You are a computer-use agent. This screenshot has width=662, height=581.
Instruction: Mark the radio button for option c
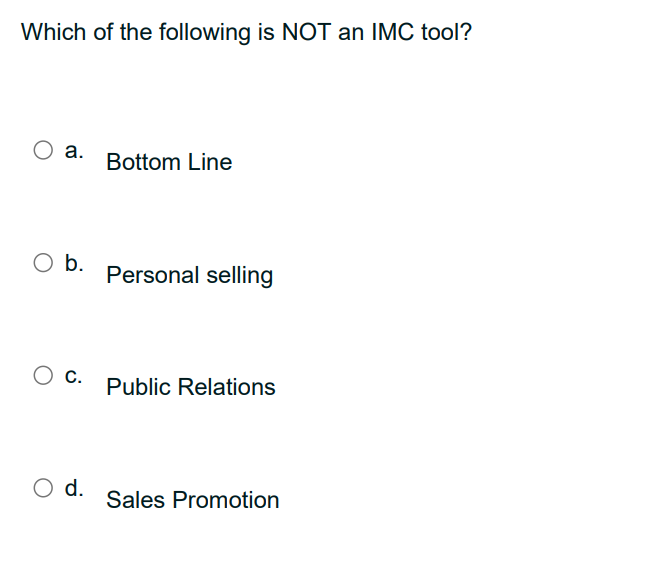(43, 375)
